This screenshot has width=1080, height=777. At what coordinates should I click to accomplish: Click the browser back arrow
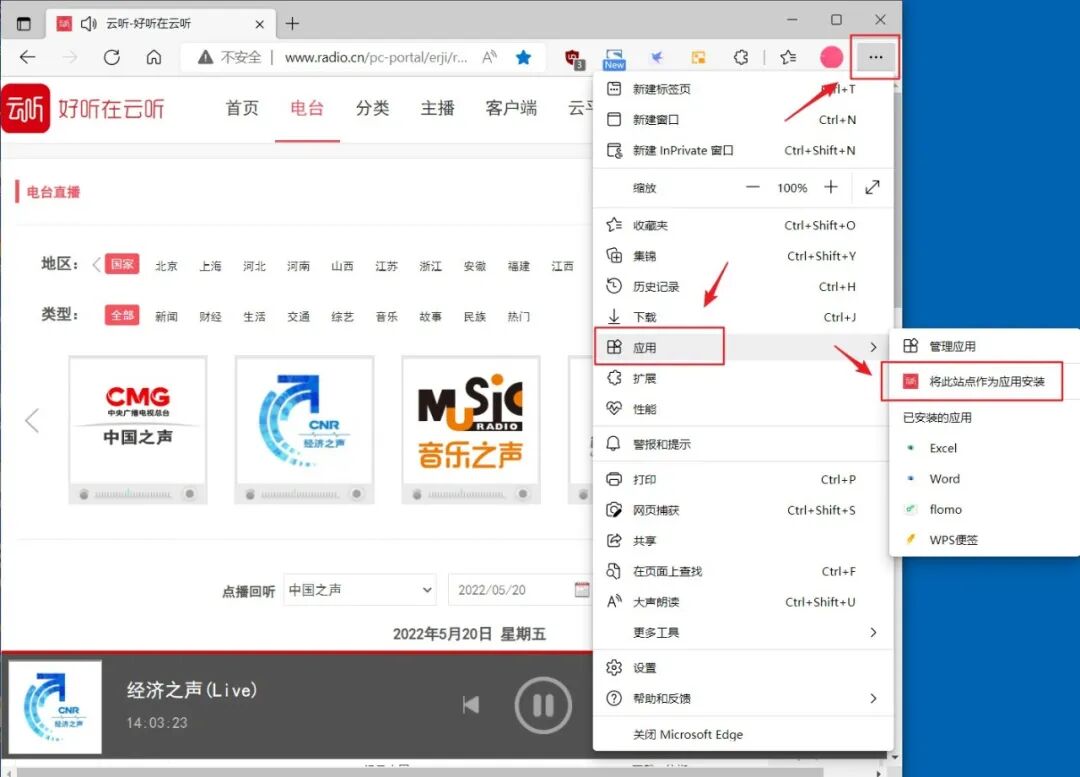[28, 57]
